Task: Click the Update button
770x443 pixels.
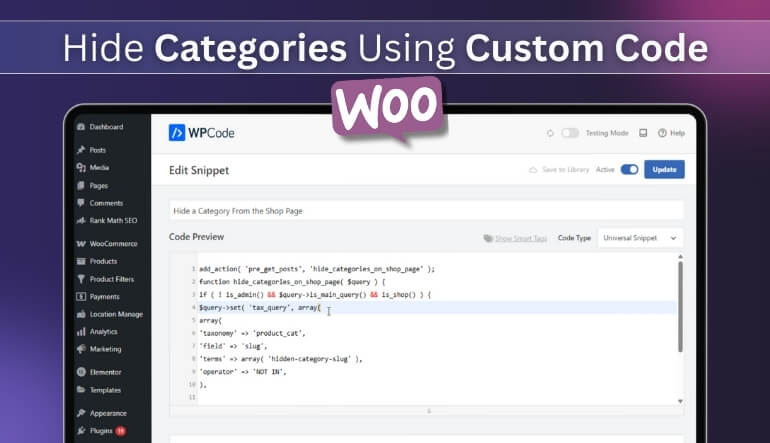Action: click(664, 169)
